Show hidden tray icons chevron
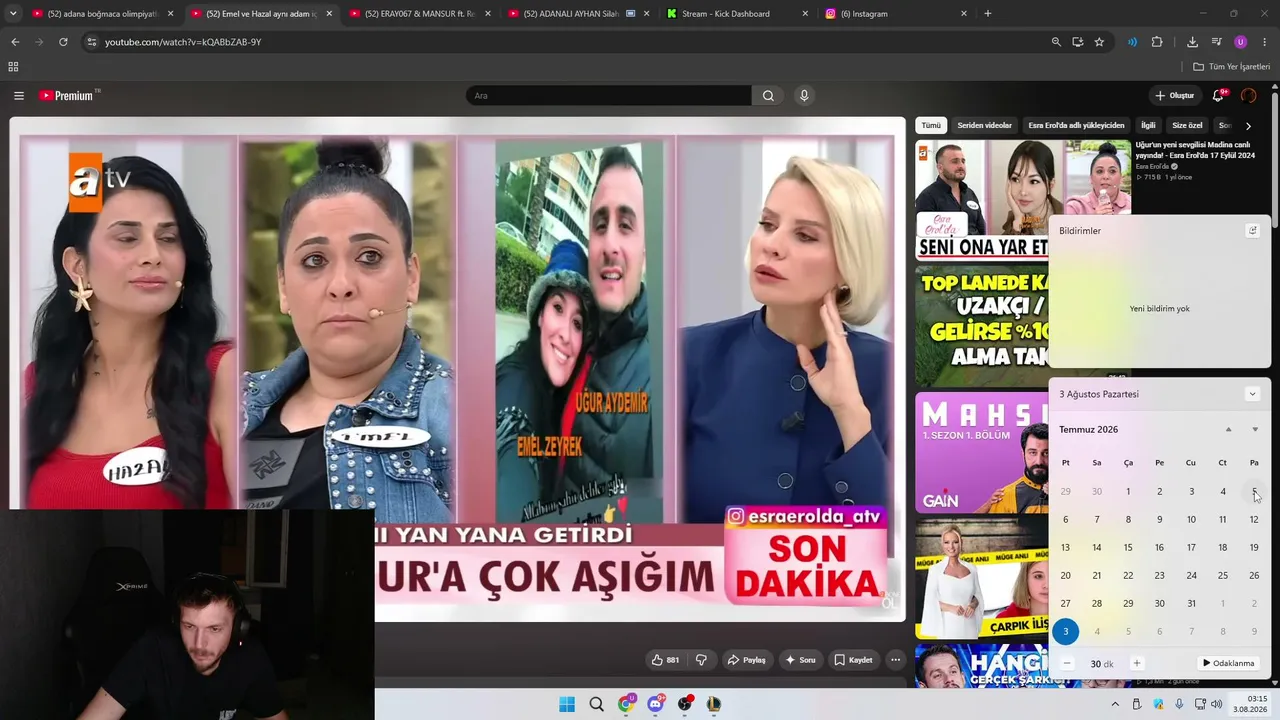Image resolution: width=1280 pixels, height=720 pixels. 1115,704
